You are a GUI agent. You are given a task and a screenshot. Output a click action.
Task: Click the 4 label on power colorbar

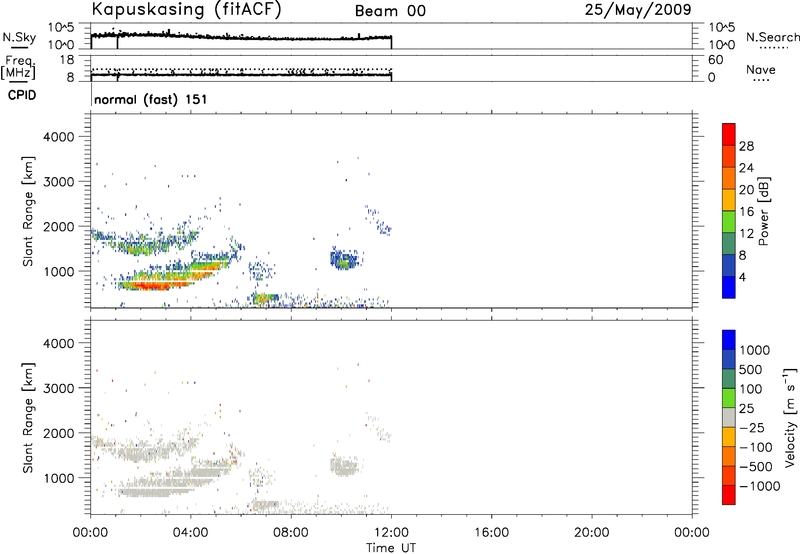click(742, 277)
